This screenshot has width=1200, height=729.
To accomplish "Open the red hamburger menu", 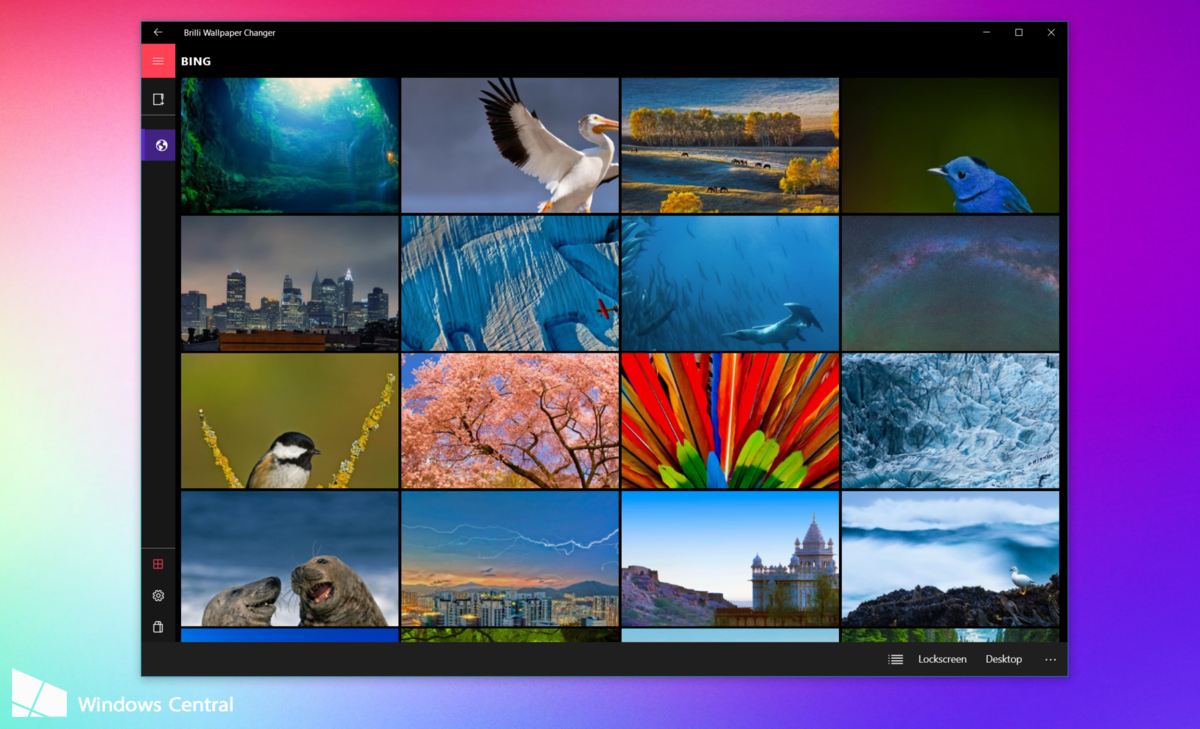I will point(158,62).
